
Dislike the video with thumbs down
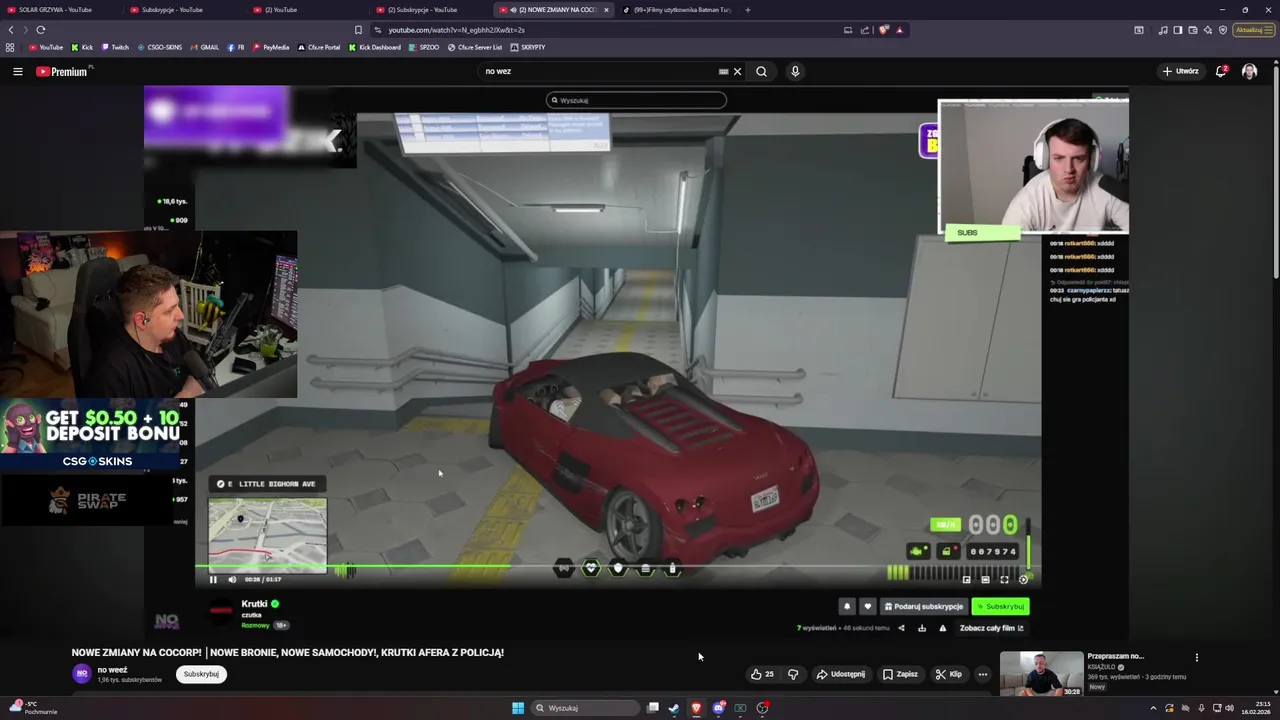coord(793,674)
